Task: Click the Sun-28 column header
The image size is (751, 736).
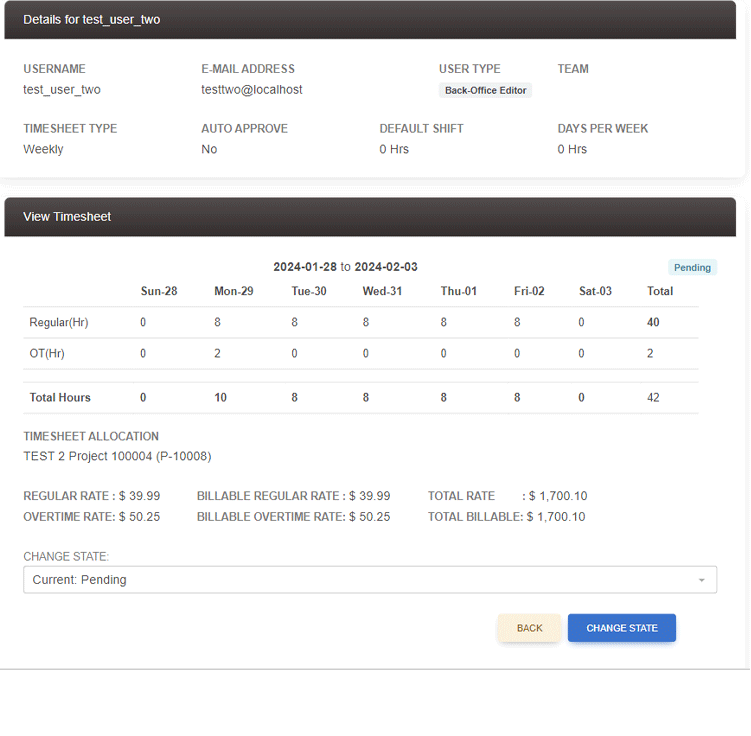Action: (x=159, y=291)
